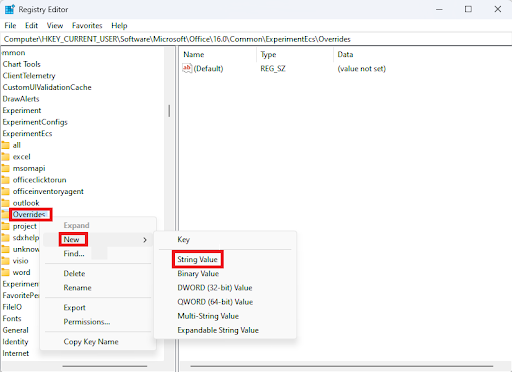Click the folder icon next to 'excel'

[6, 157]
